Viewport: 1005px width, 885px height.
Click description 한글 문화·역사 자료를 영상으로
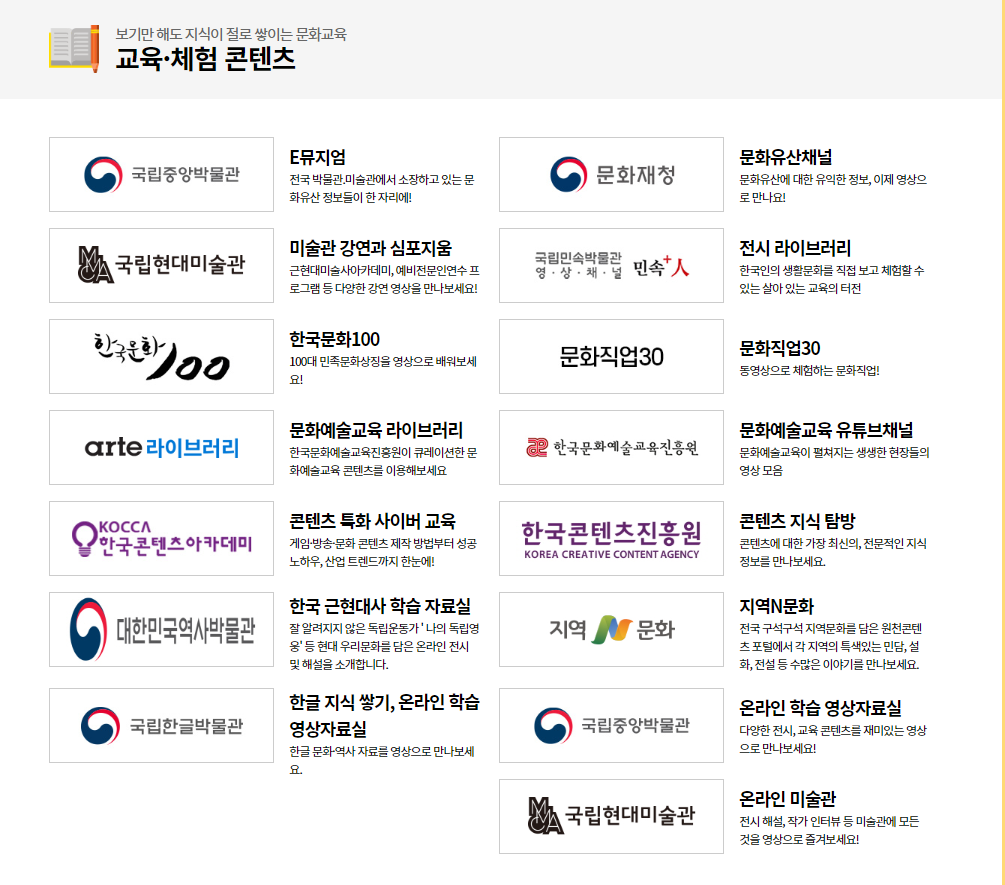point(382,760)
